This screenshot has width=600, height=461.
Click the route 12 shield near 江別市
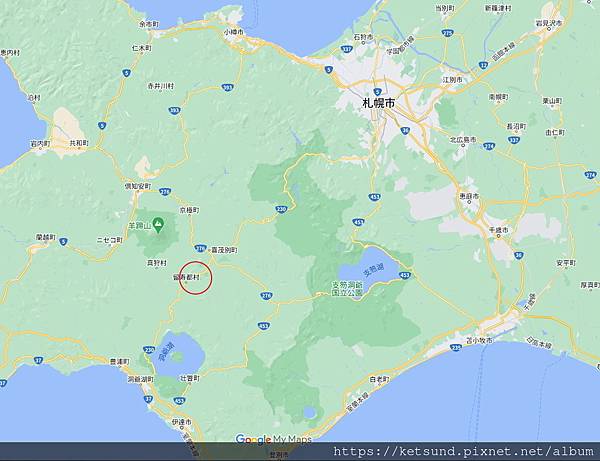click(484, 65)
